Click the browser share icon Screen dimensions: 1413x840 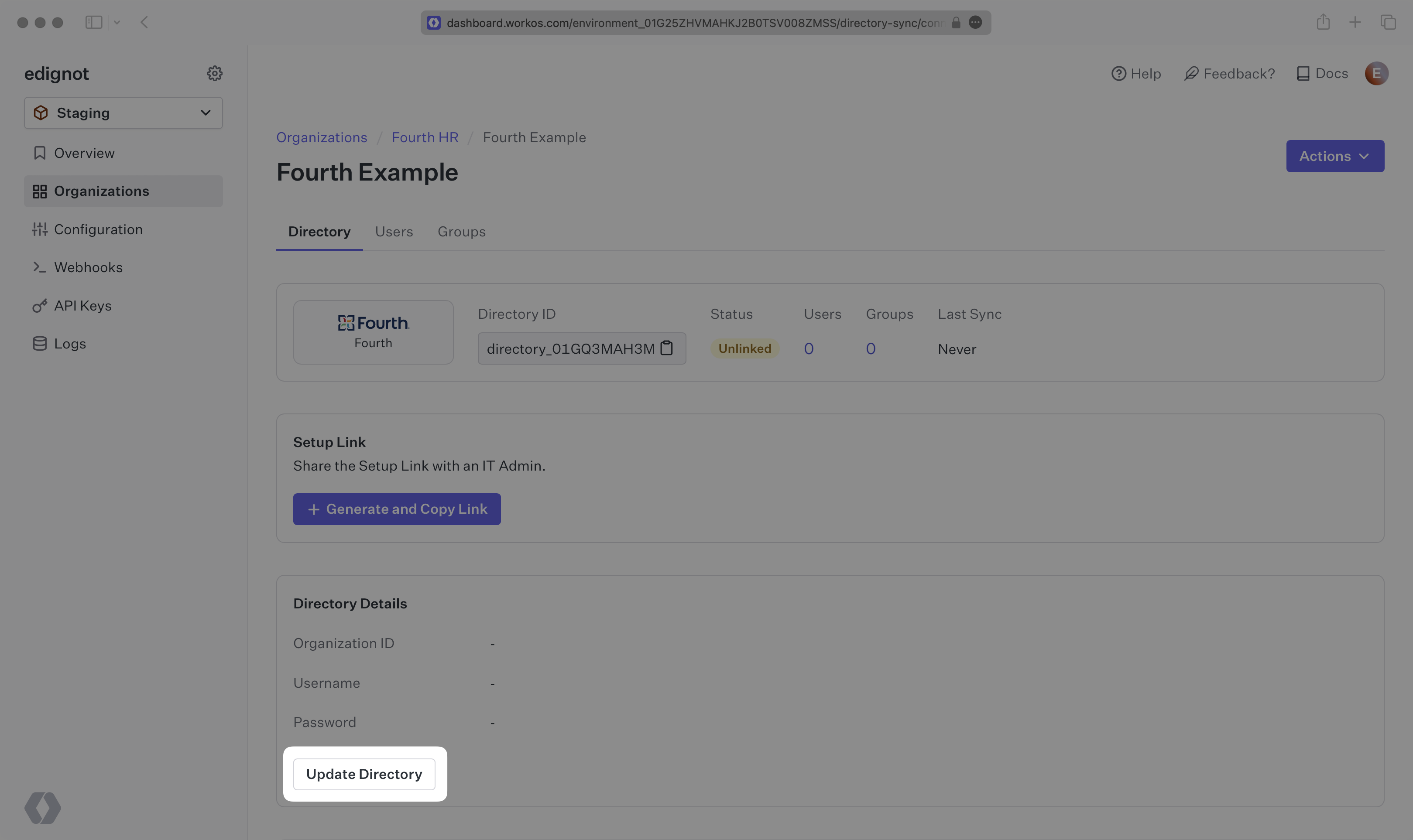click(1323, 23)
